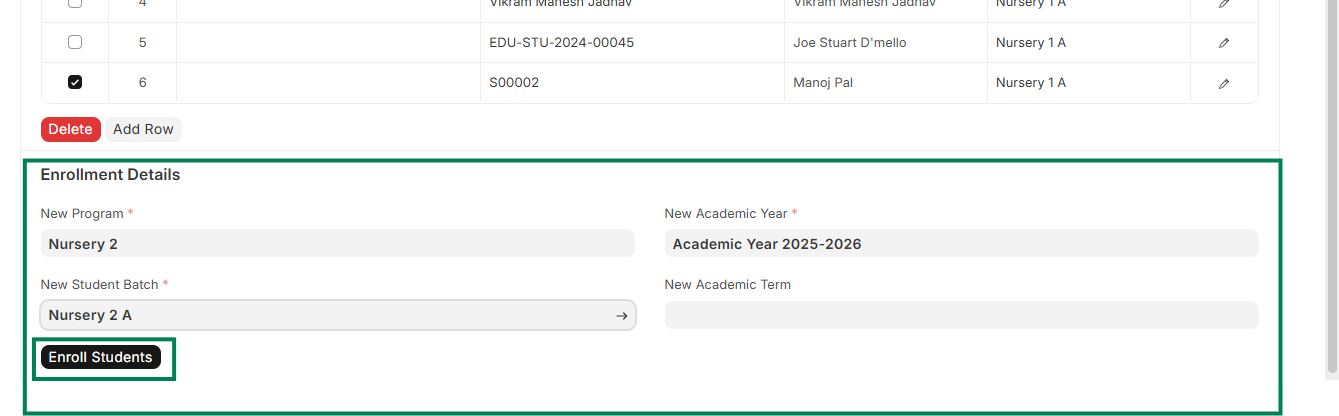The width and height of the screenshot is (1339, 416).
Task: Tick the row 4 checkbox
Action: coord(75,5)
